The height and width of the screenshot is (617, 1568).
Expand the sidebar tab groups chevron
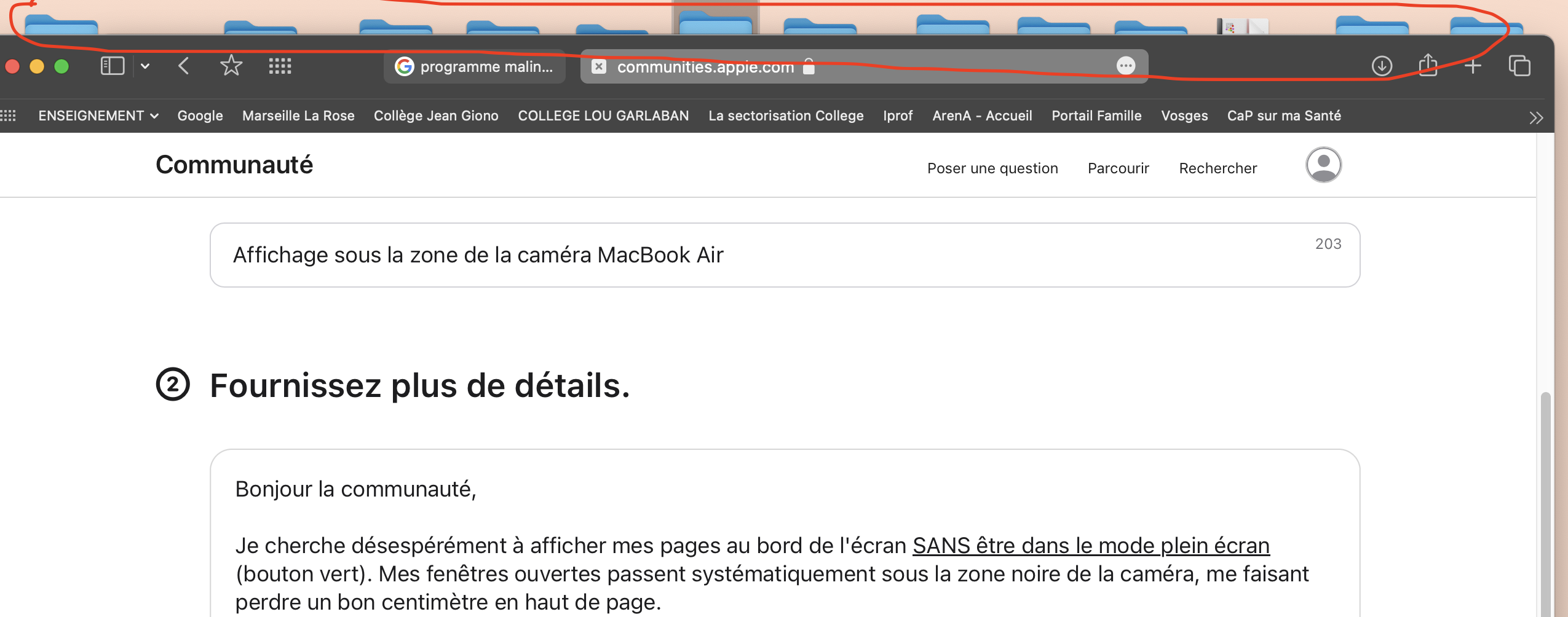[x=145, y=66]
